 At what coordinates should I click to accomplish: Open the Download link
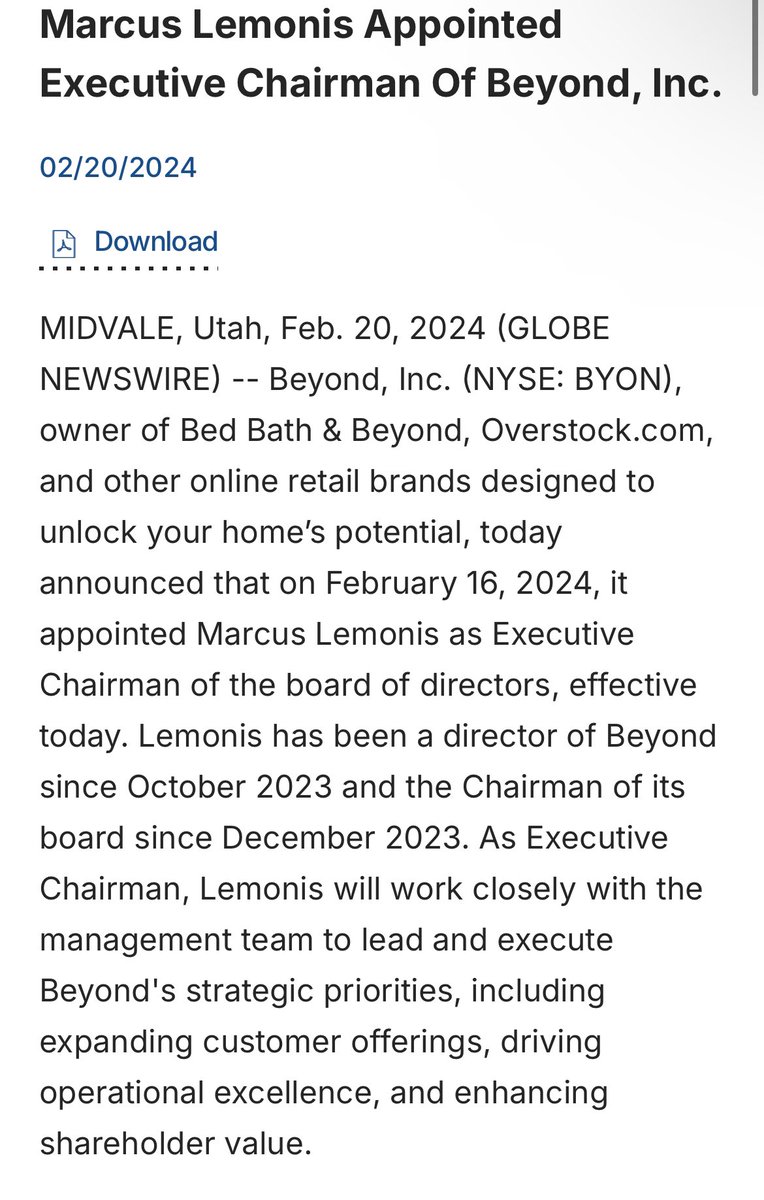point(155,242)
